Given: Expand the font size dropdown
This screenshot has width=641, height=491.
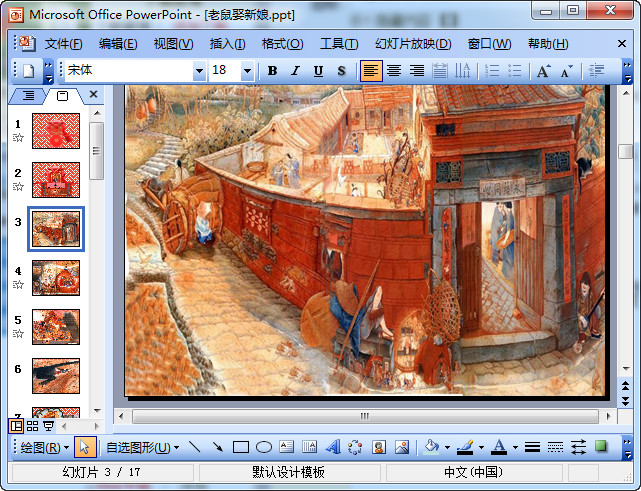Looking at the screenshot, I should coord(248,71).
